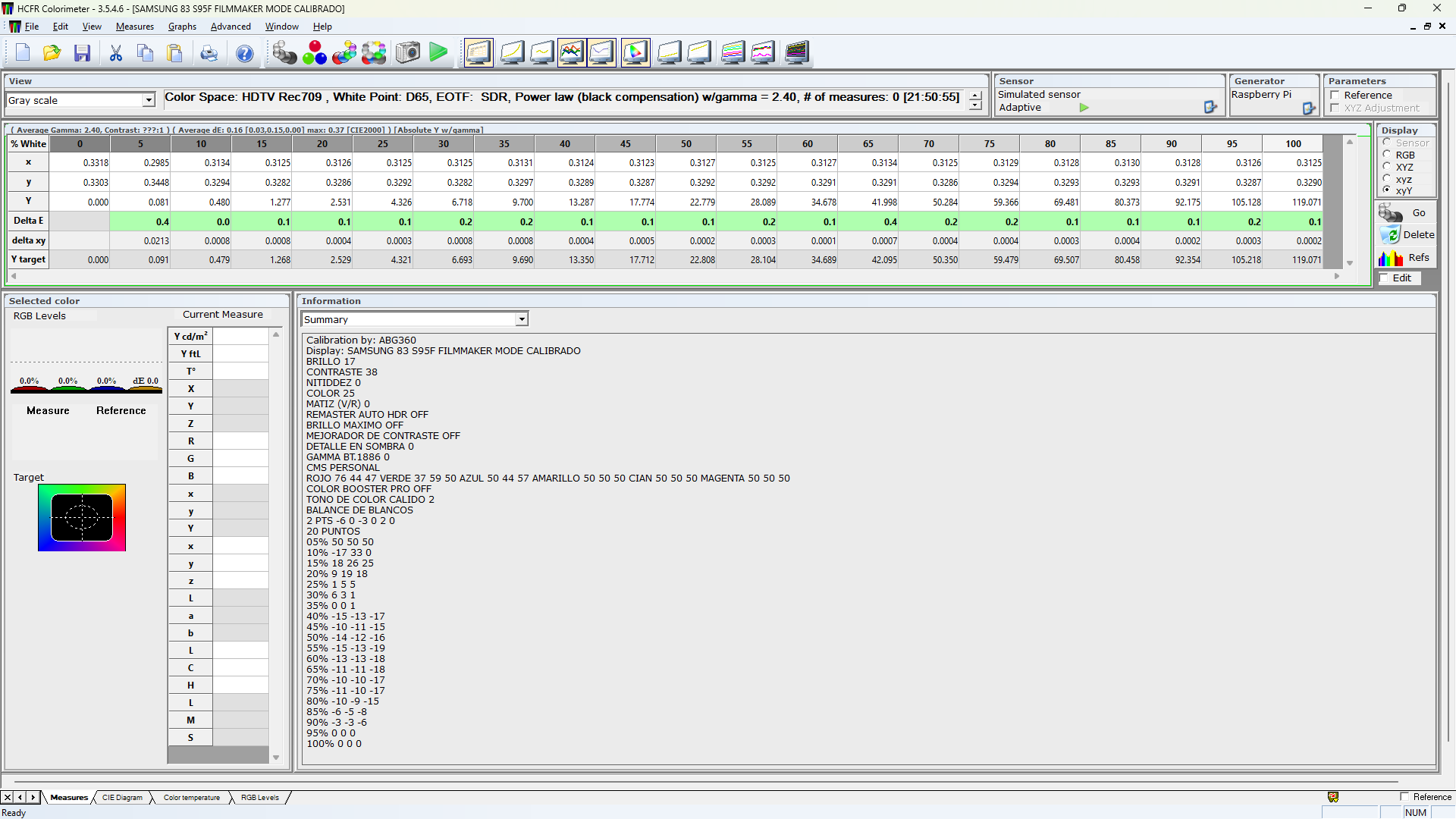
Task: Open the Edit menu
Action: (61, 27)
